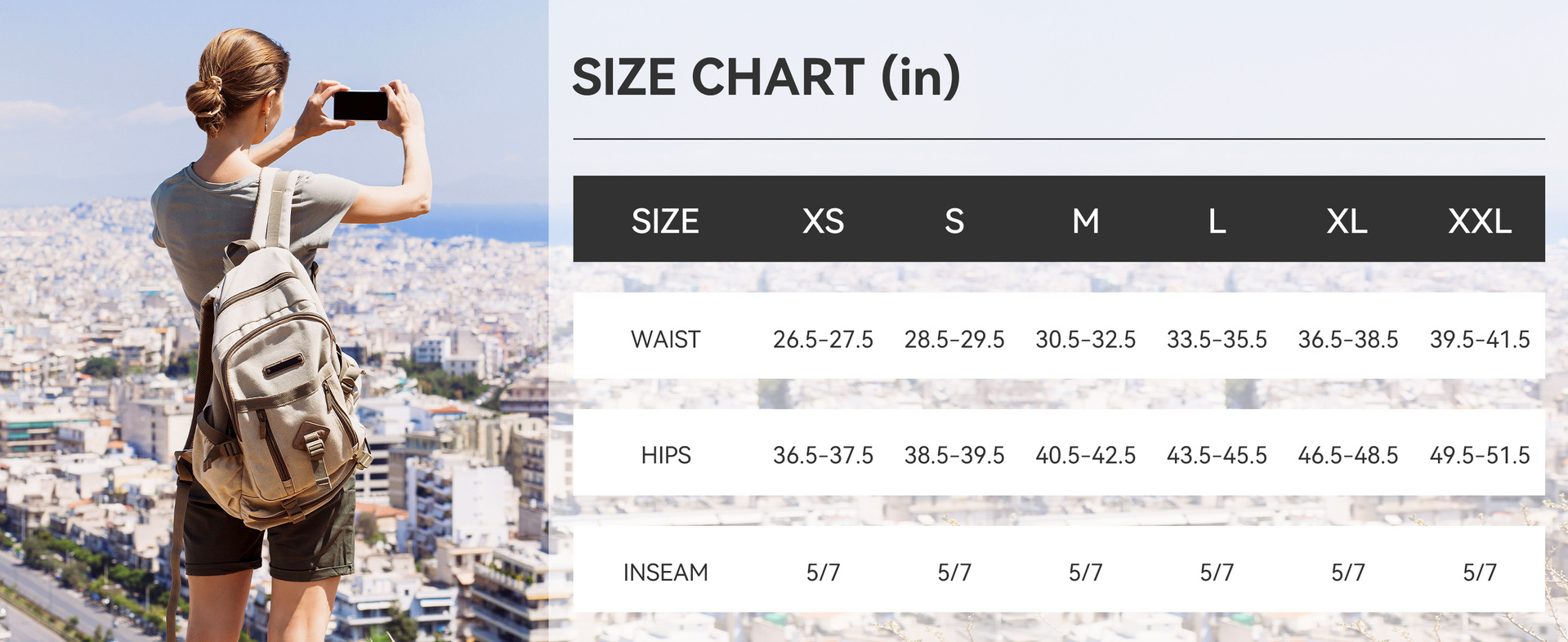
Task: Click the WAIST row label
Action: (x=665, y=339)
